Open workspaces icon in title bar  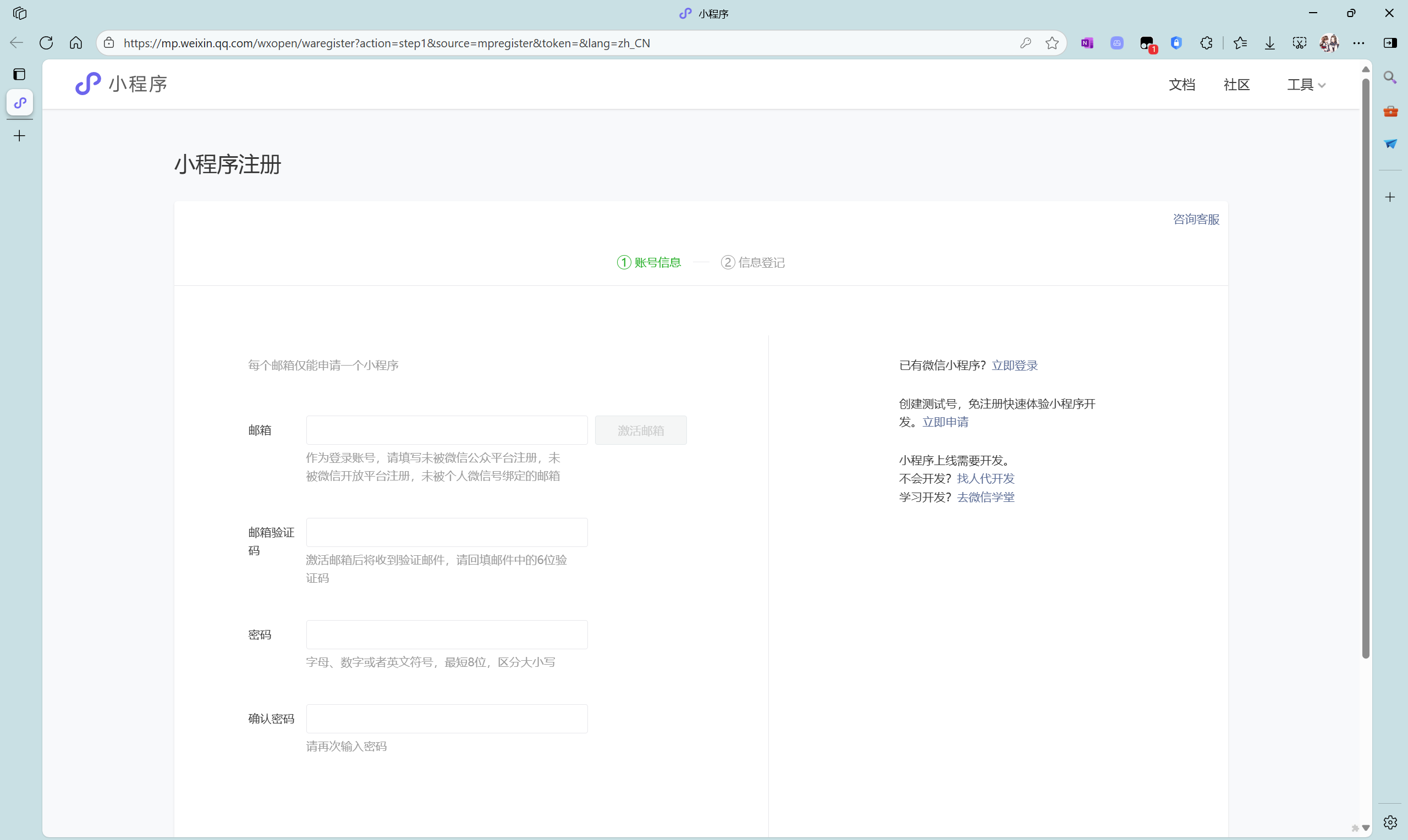click(20, 13)
